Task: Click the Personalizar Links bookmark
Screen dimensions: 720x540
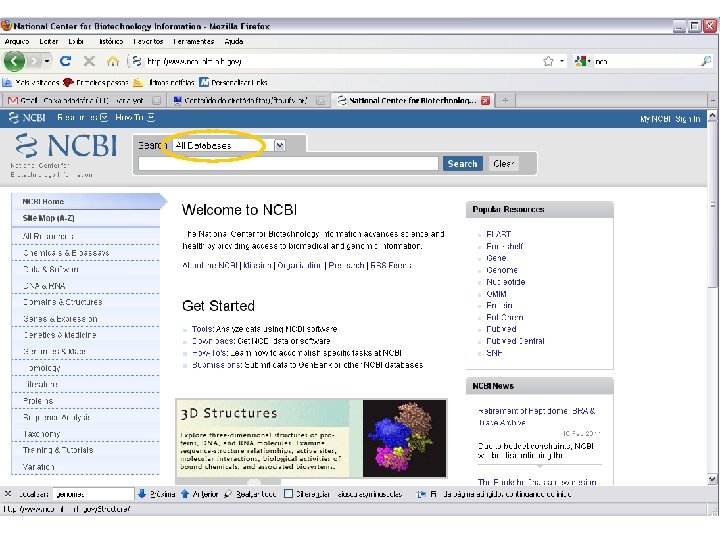Action: tap(234, 83)
